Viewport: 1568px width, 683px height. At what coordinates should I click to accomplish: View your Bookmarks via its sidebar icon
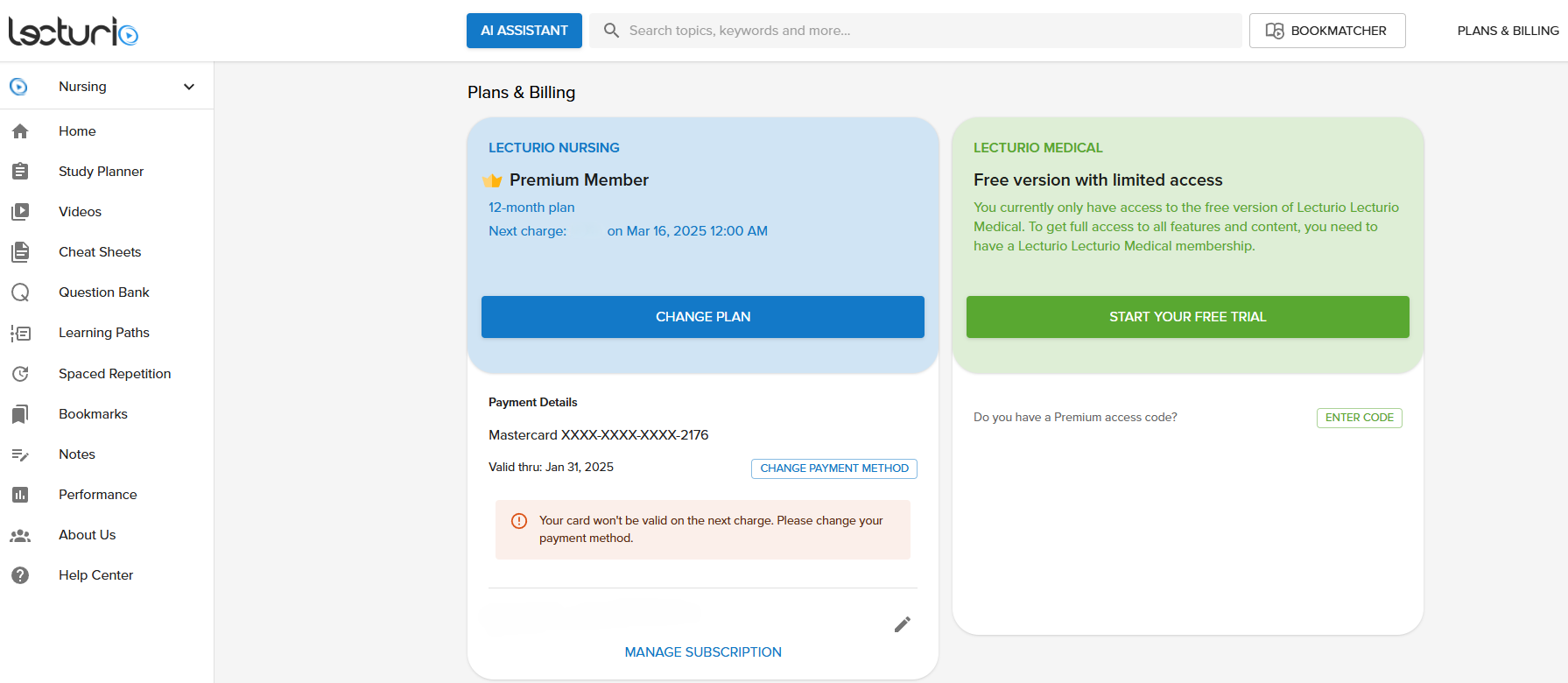tap(21, 413)
